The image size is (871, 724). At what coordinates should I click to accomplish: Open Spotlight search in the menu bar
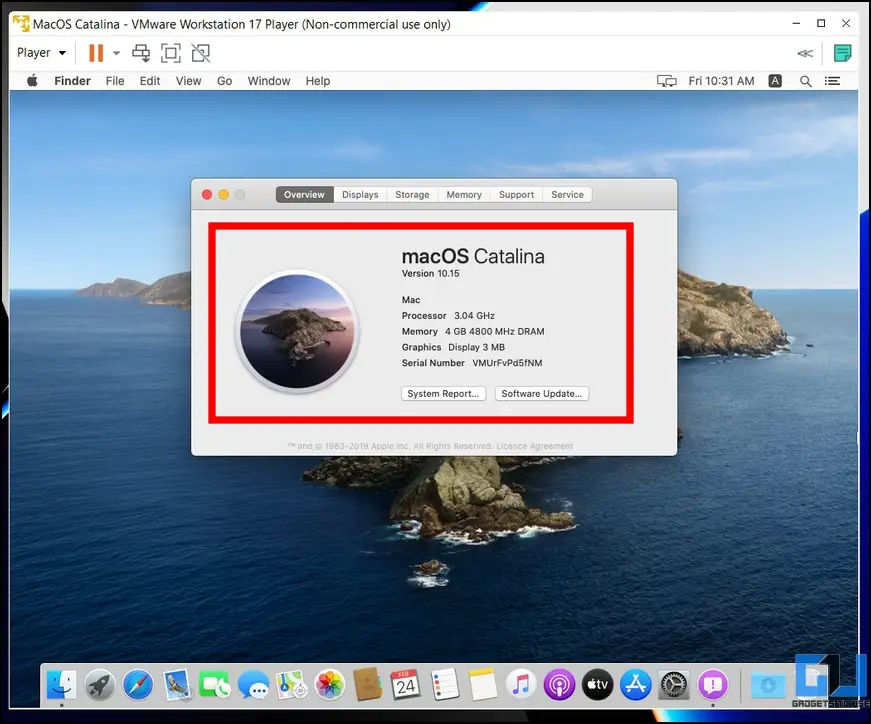(805, 81)
